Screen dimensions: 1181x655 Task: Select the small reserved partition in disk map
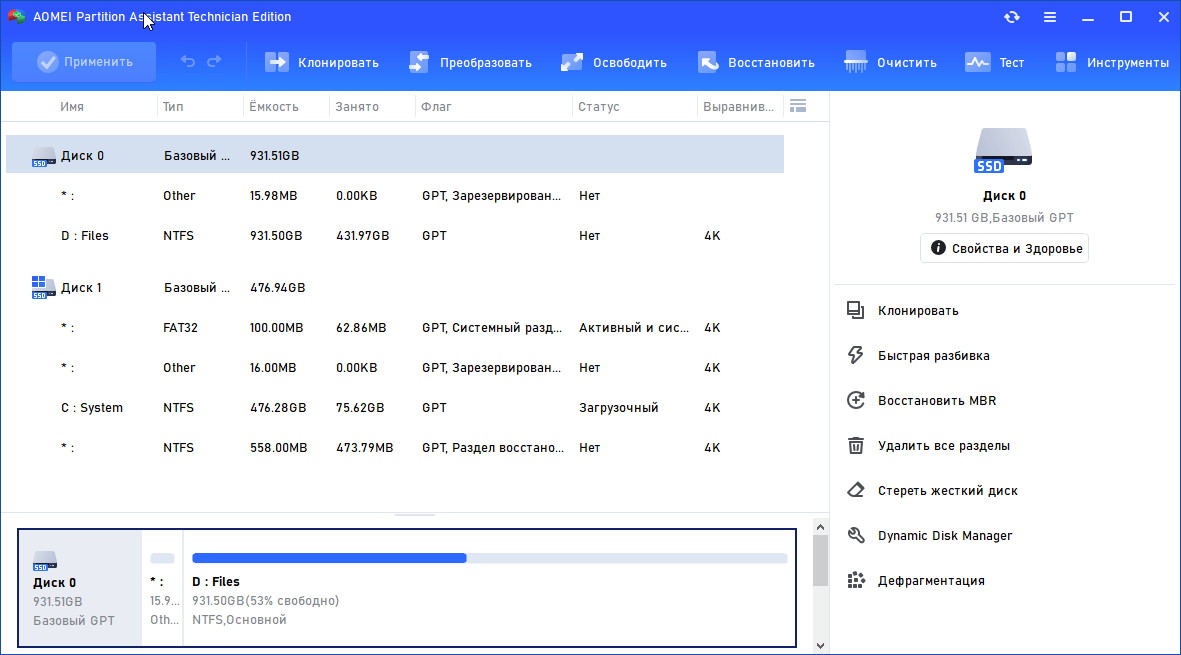click(x=162, y=588)
